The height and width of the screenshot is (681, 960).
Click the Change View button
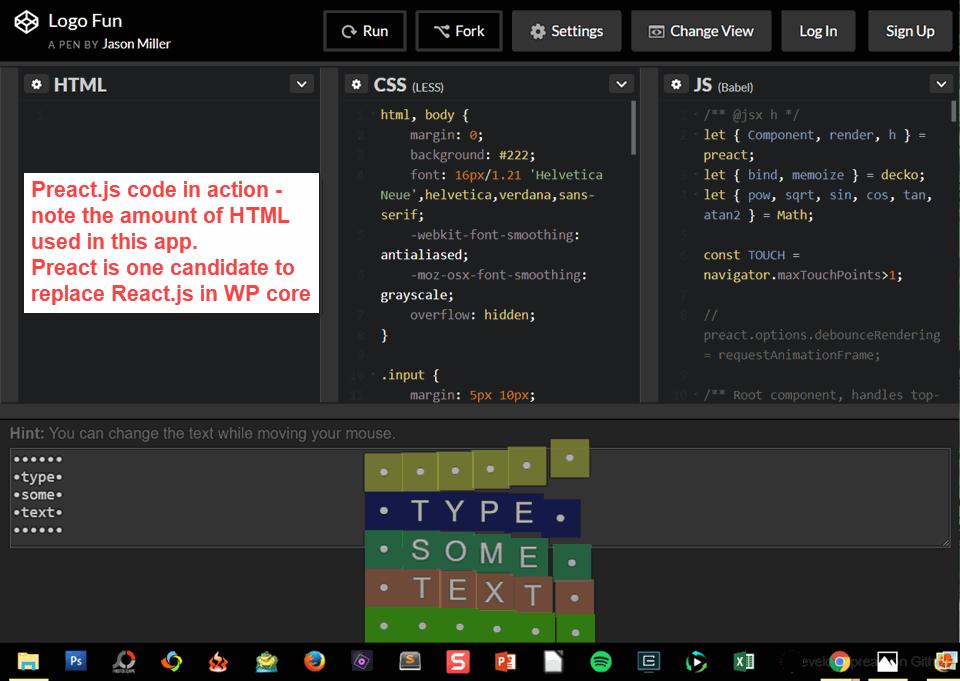click(701, 31)
